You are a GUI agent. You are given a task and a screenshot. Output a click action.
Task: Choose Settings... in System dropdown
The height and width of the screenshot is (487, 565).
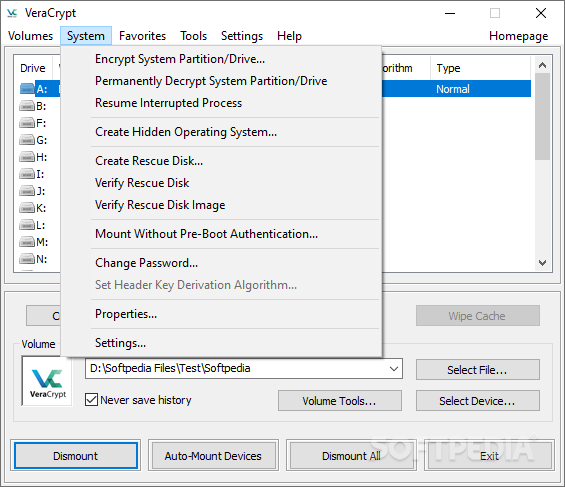click(221, 343)
